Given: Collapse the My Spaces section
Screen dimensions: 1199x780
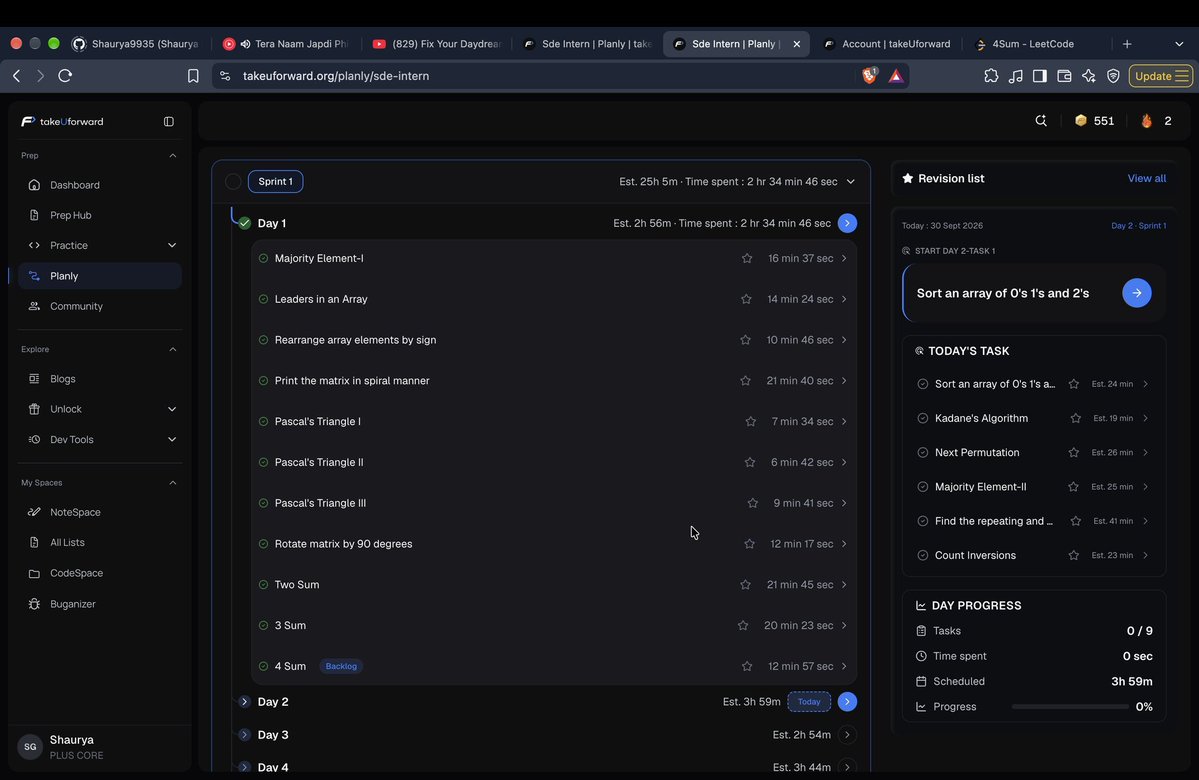Looking at the screenshot, I should 173,483.
